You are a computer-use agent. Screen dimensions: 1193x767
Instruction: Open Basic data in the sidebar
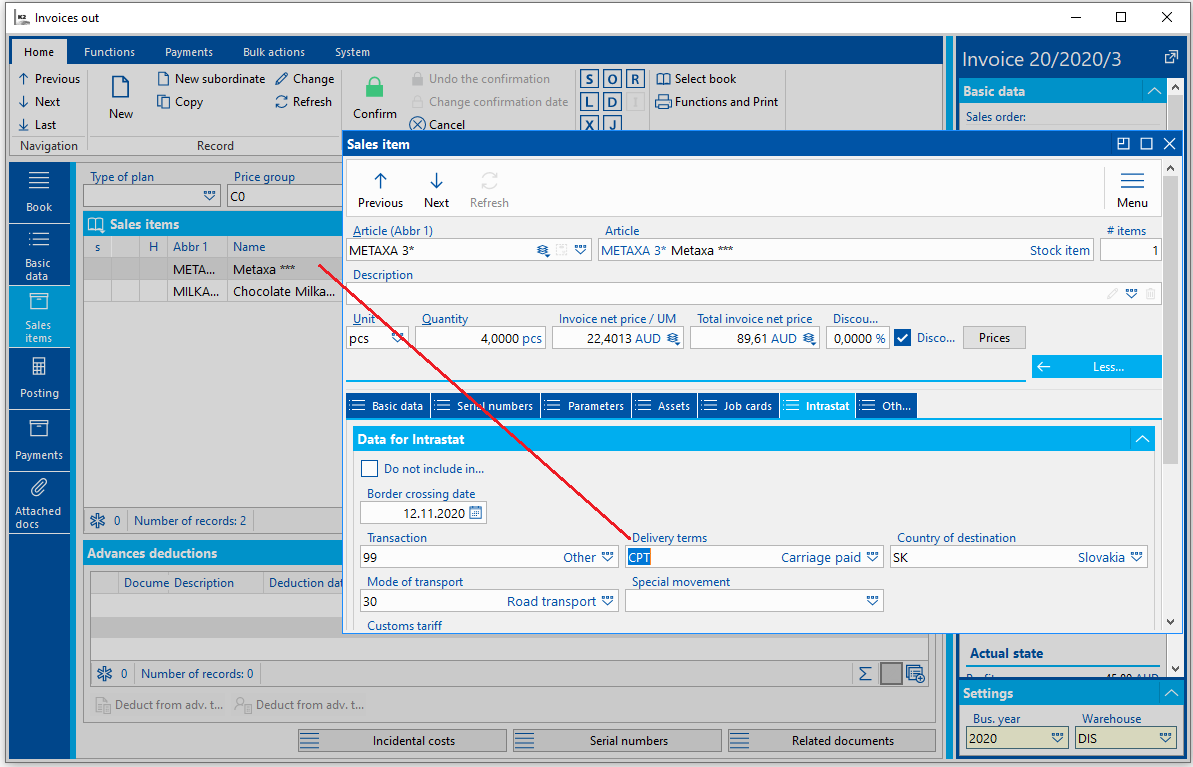(x=39, y=255)
